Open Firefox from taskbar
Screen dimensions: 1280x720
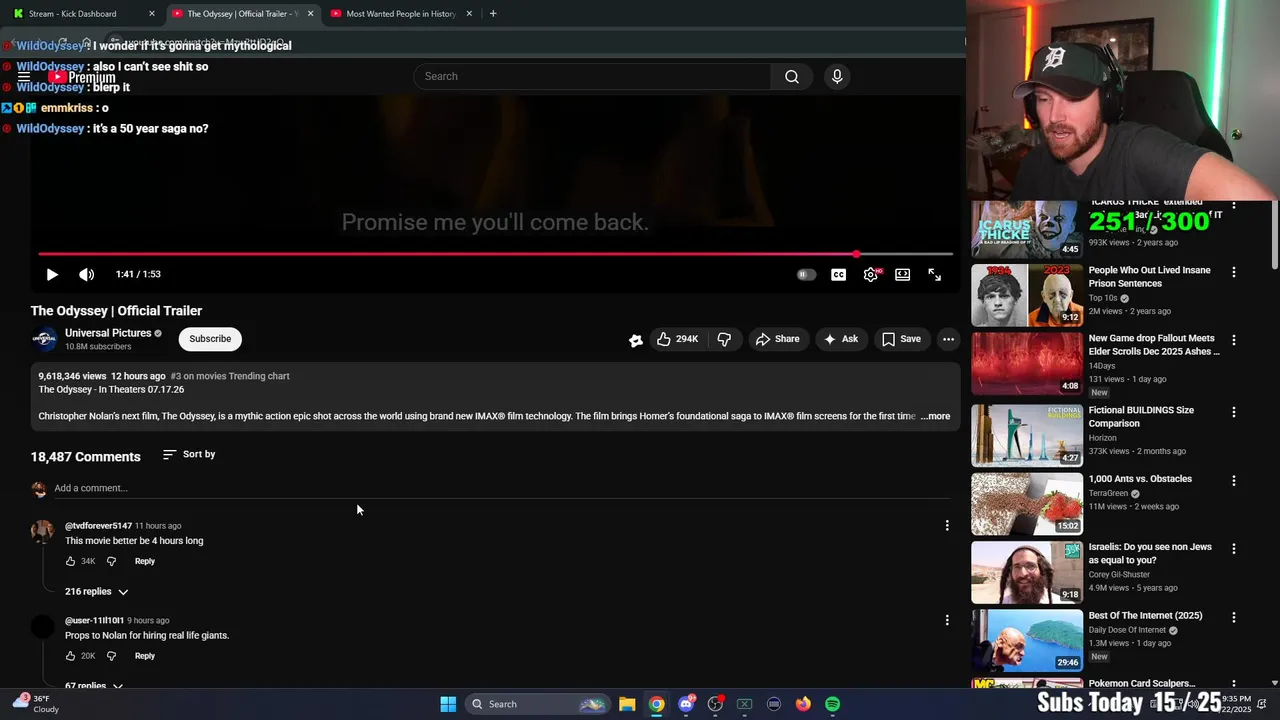(803, 704)
